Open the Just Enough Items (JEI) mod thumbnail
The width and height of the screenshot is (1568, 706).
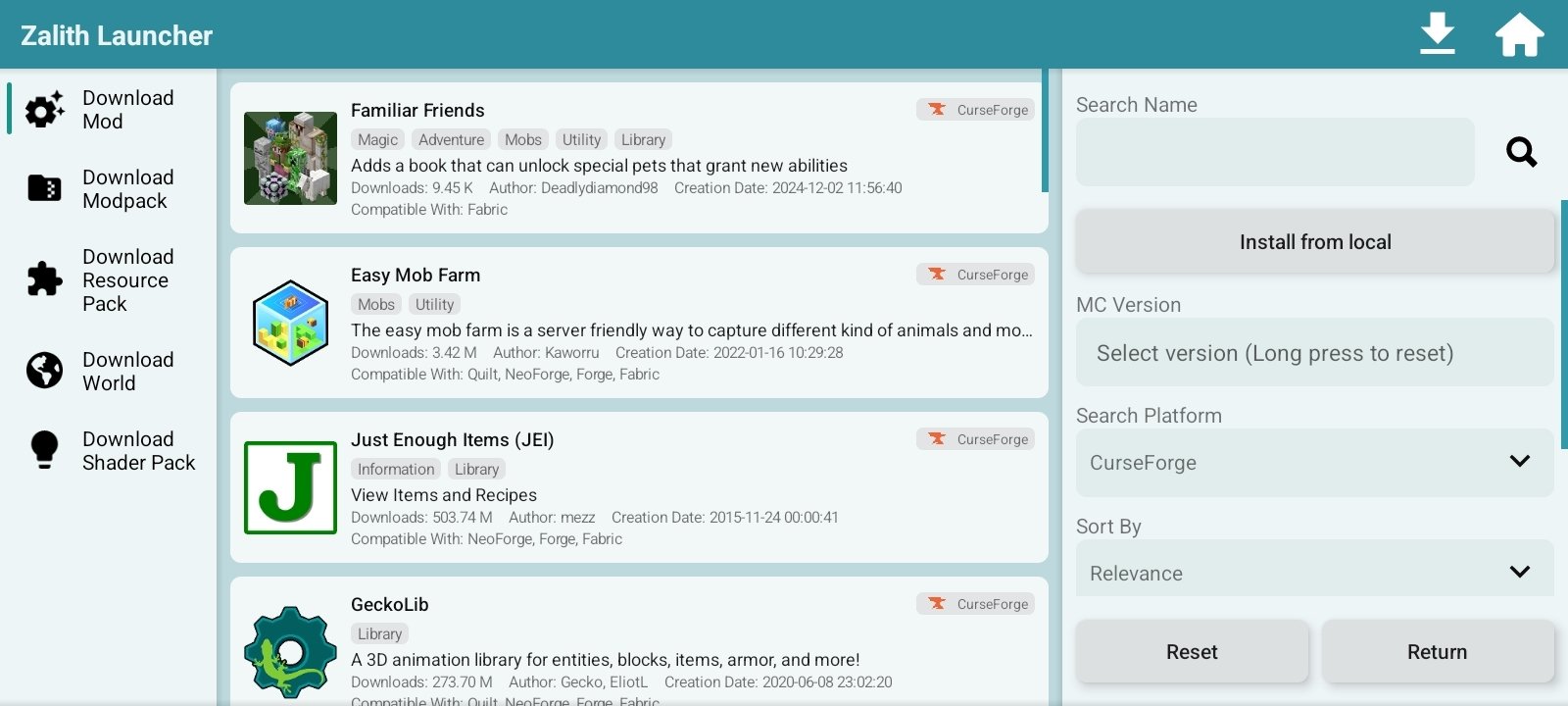(x=290, y=487)
